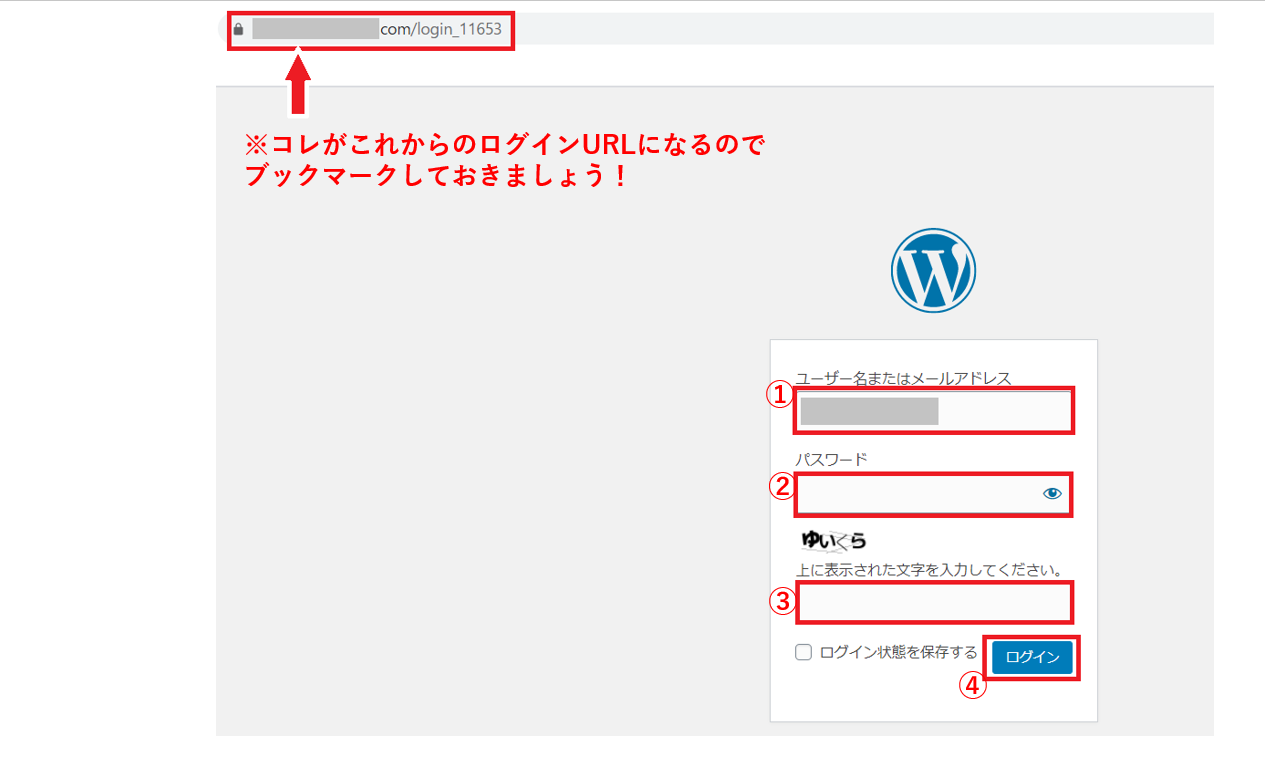Click the ログイン button
Image resolution: width=1265 pixels, height=757 pixels.
click(x=1033, y=657)
